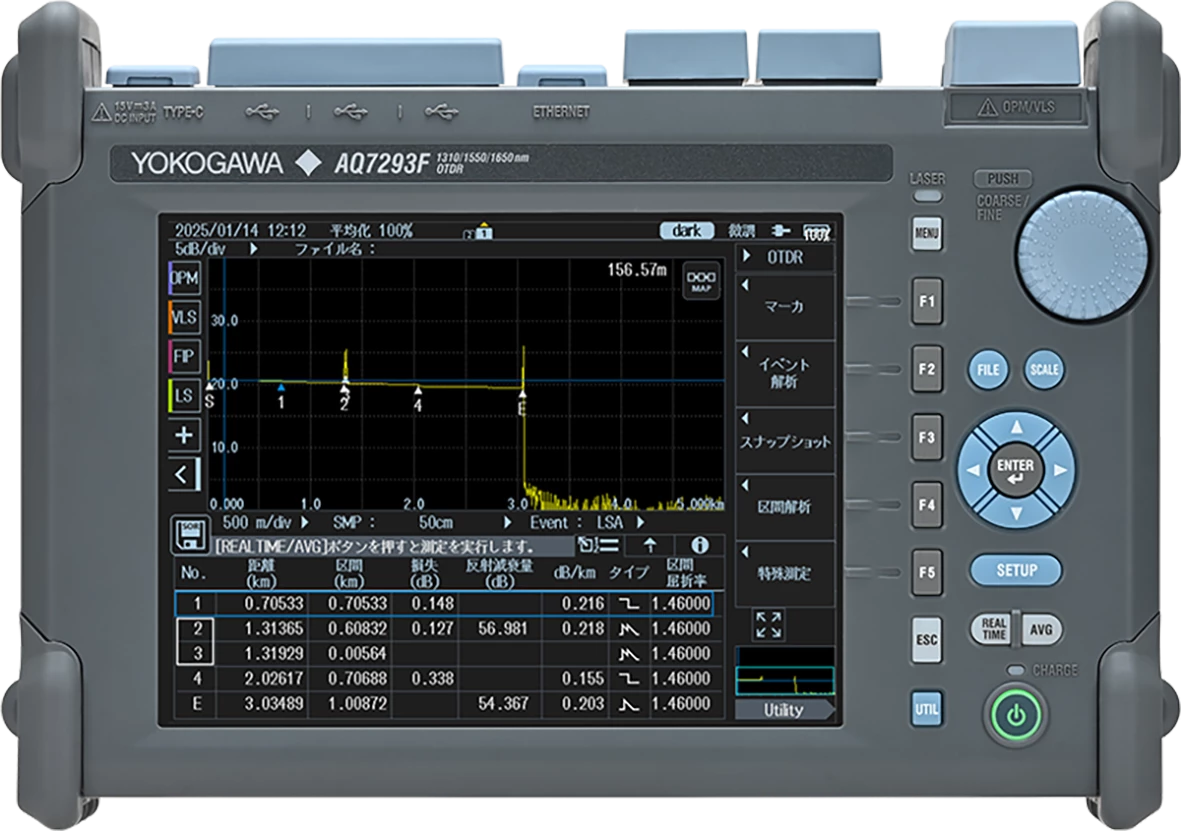Collapse the side panel with the < button
Viewport: 1181px width, 831px height.
(x=184, y=475)
